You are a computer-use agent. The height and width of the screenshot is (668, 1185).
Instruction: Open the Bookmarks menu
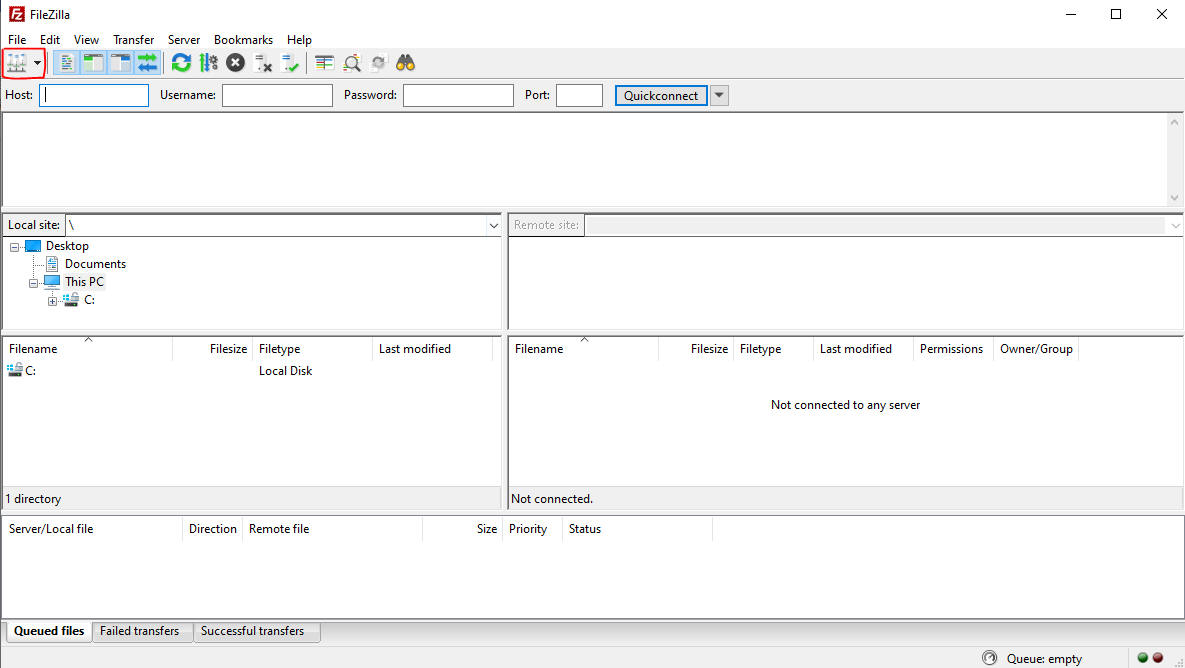pyautogui.click(x=243, y=40)
